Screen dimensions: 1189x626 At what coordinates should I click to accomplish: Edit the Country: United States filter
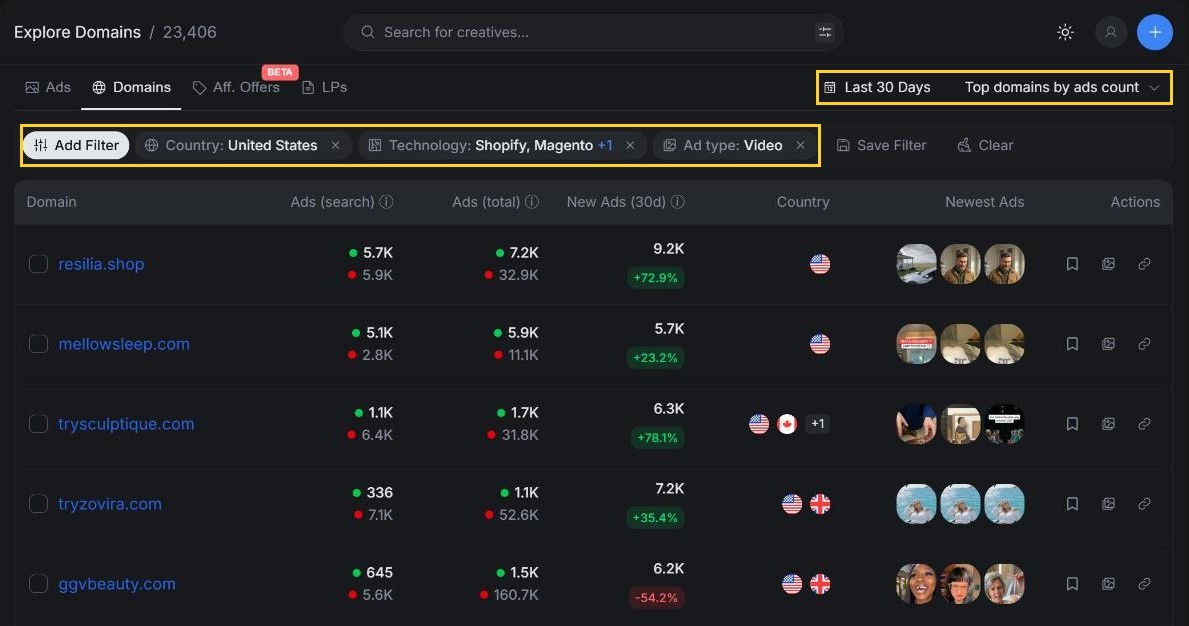tap(241, 145)
